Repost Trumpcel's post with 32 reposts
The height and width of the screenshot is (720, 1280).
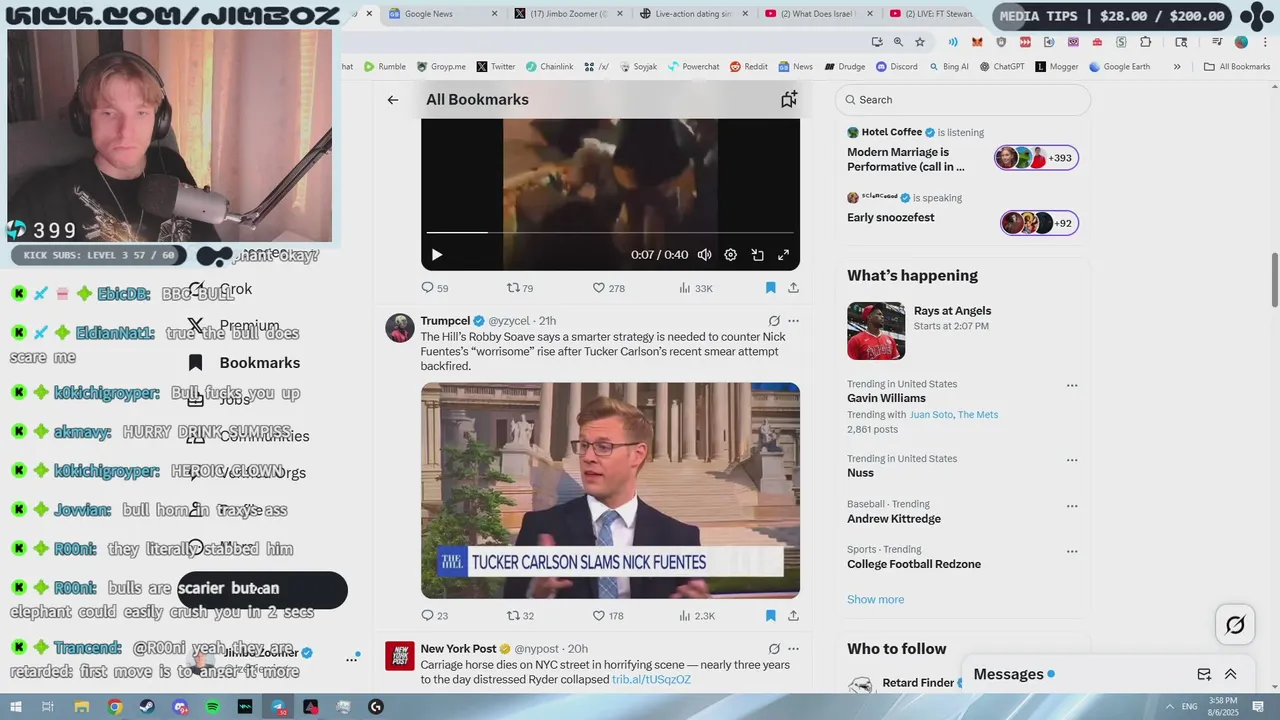click(x=520, y=616)
